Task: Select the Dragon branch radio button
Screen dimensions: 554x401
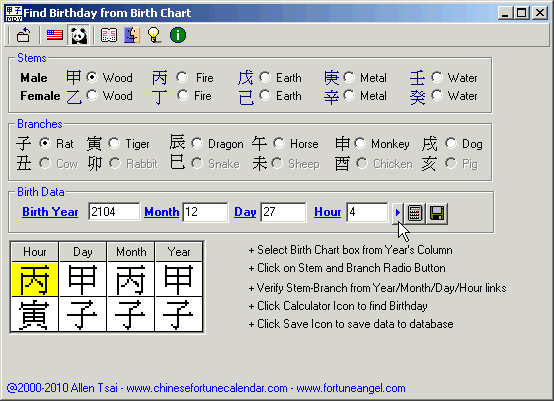Action: pyautogui.click(x=197, y=143)
